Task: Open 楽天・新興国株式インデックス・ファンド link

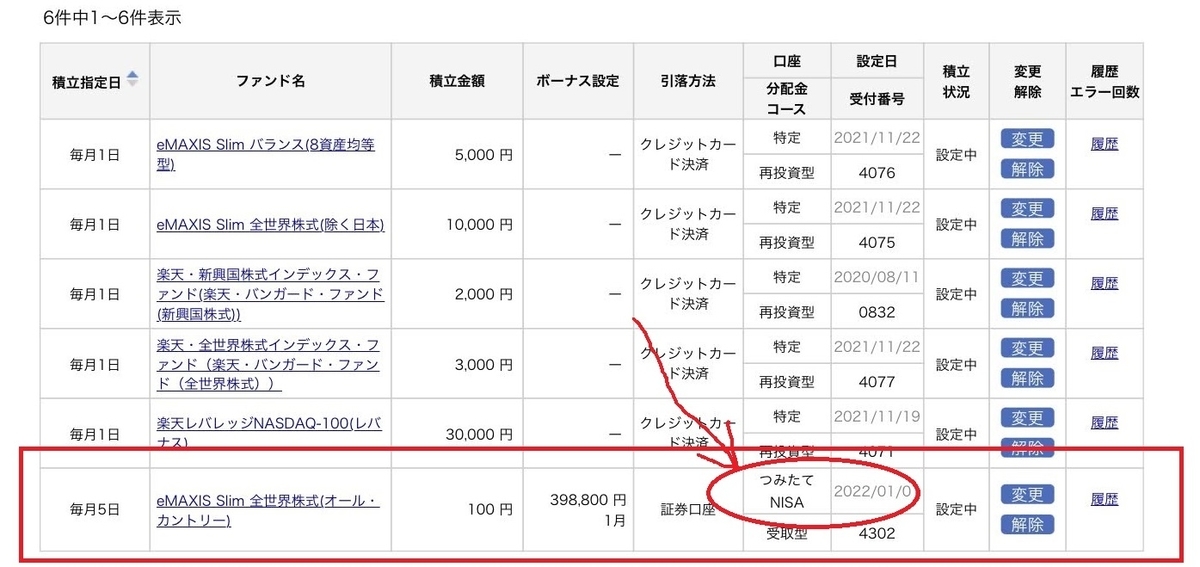Action: click(270, 294)
